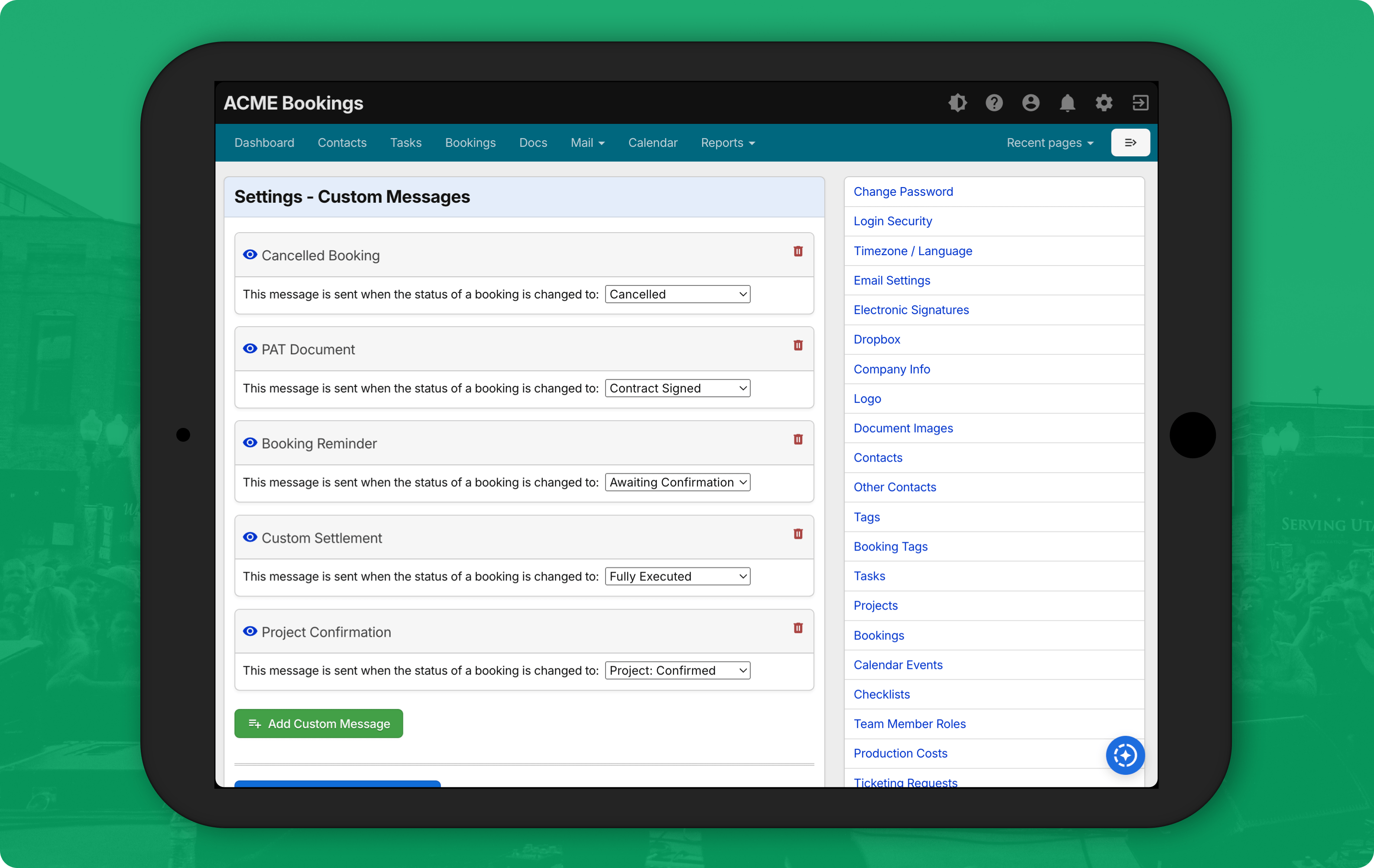Toggle visibility of the Project Confirmation message
The image size is (1374, 868).
coord(250,632)
